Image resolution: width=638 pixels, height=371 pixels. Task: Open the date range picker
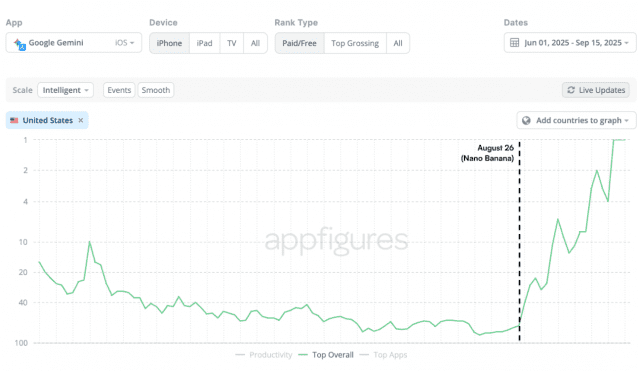click(x=570, y=43)
